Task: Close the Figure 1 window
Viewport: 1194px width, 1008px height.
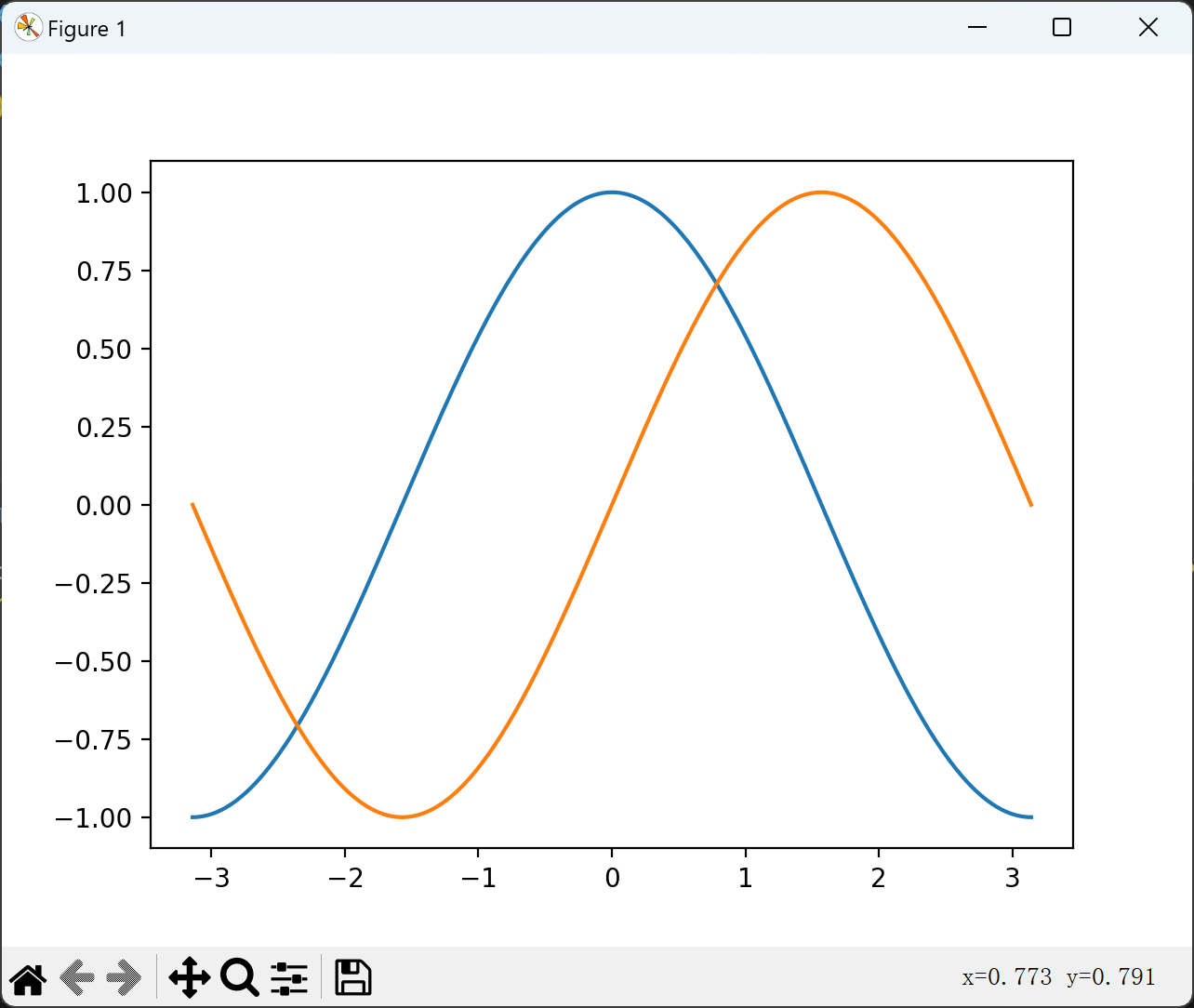Action: click(x=1148, y=28)
